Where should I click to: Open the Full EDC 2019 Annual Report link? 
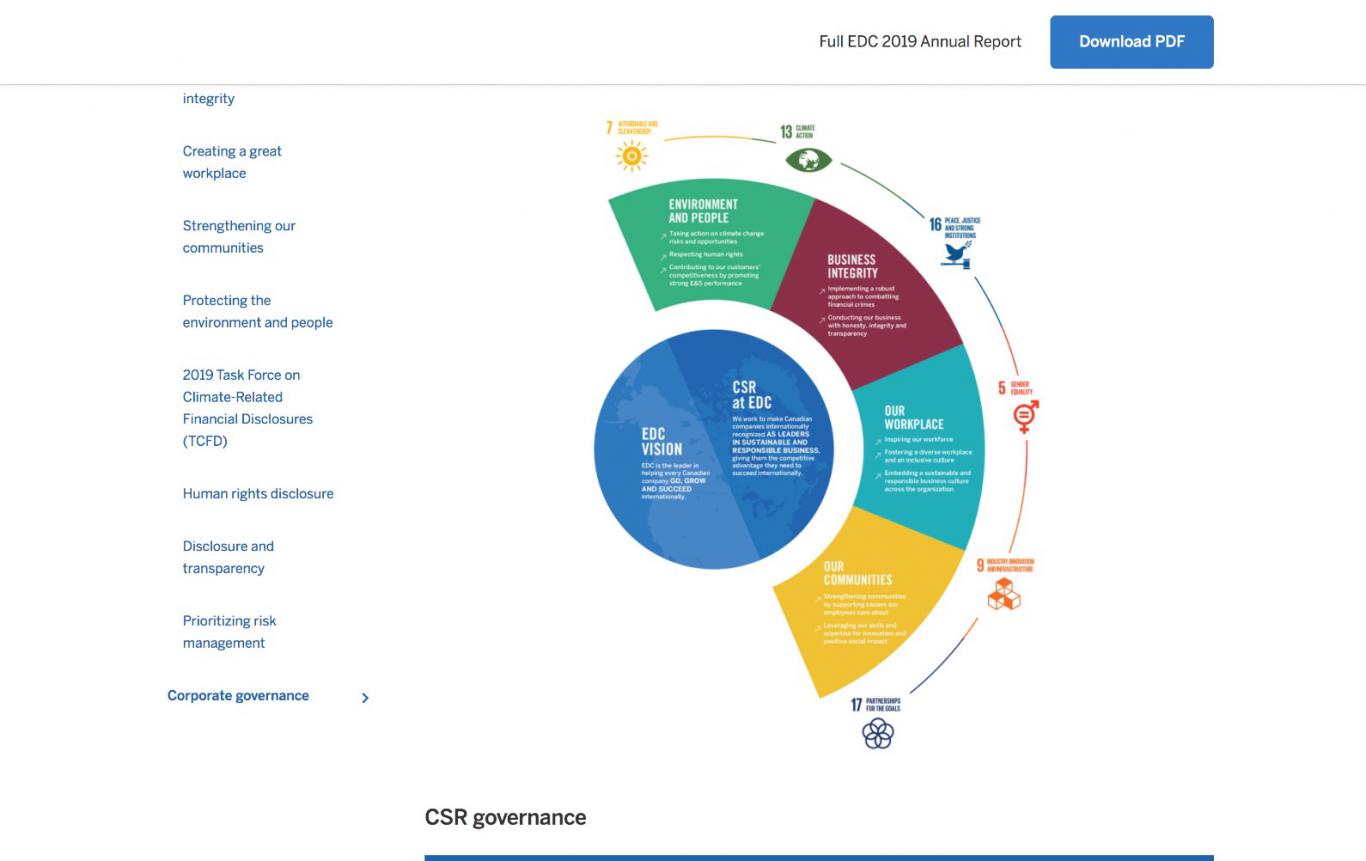920,42
